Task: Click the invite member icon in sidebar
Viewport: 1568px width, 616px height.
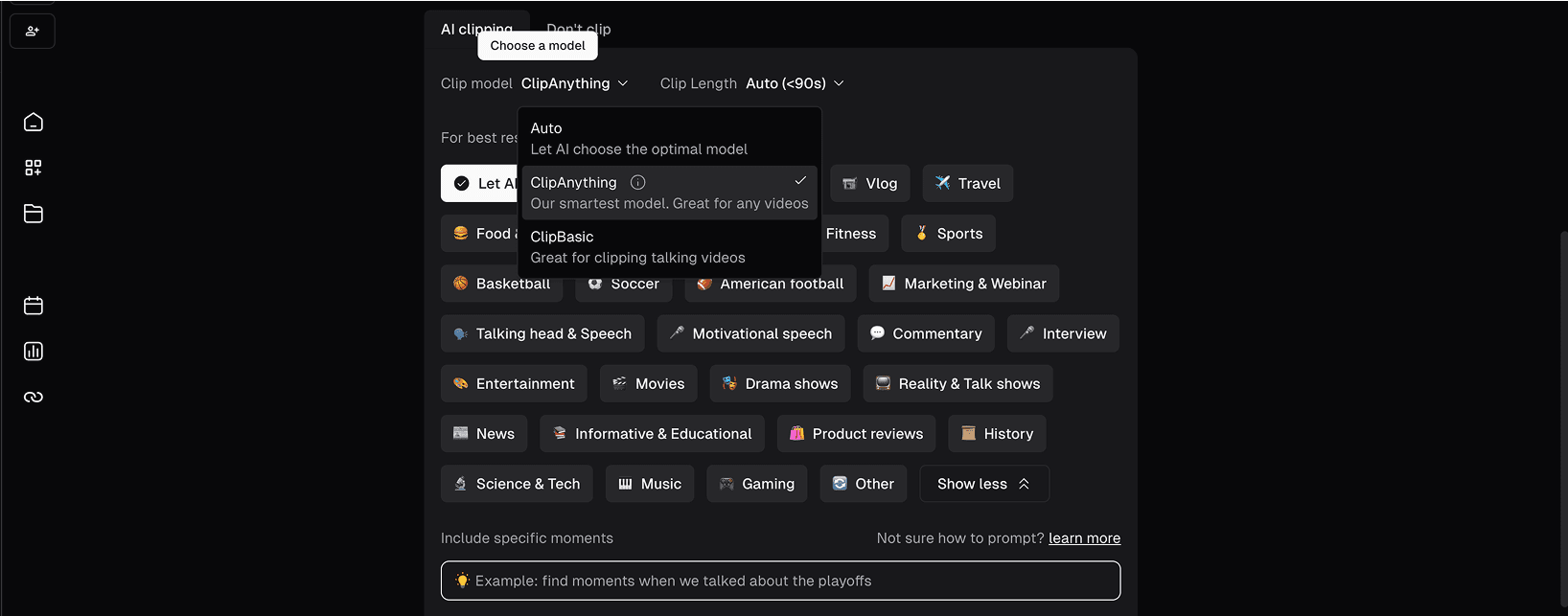Action: point(33,32)
